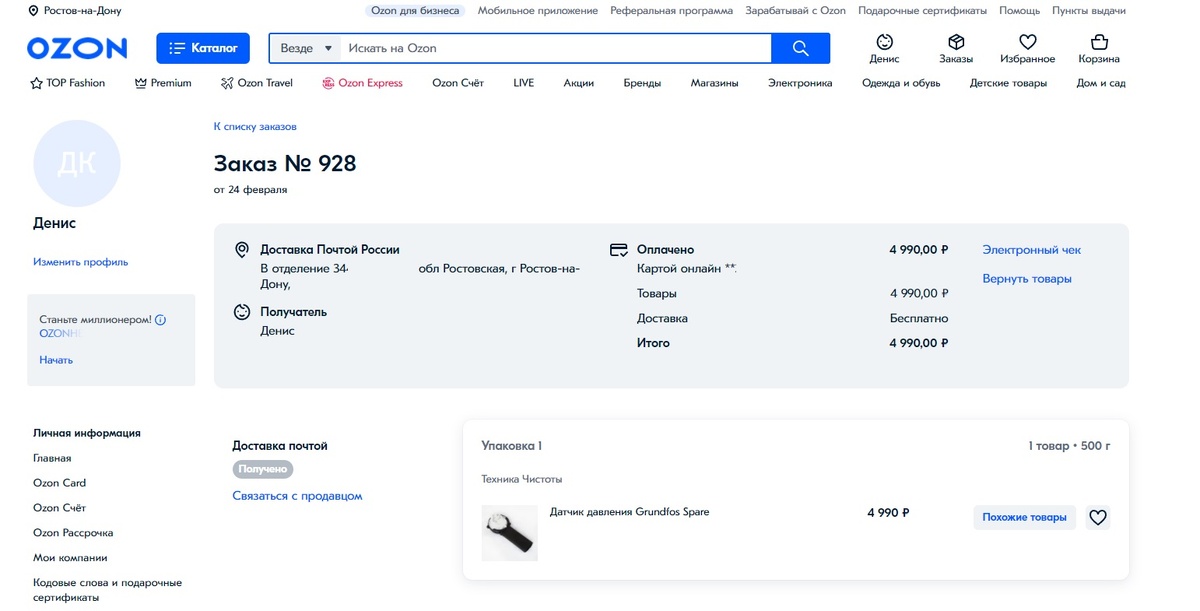Click the OZON logo

pos(77,48)
